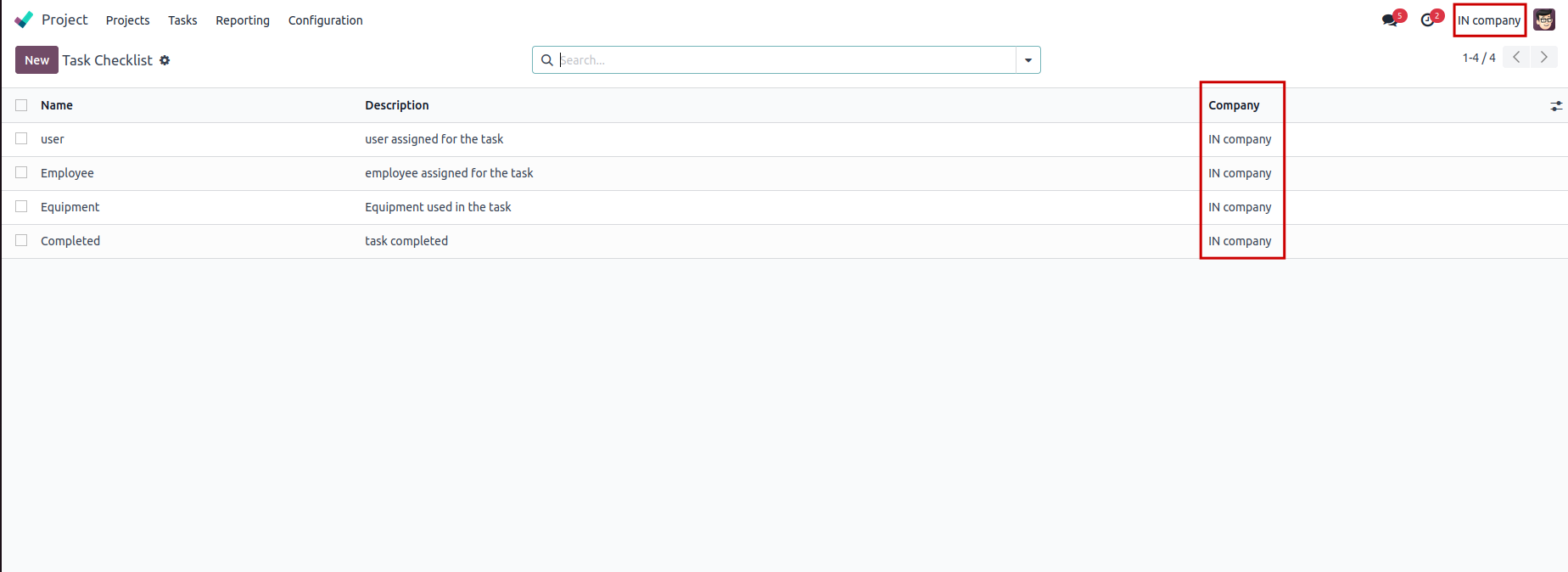The image size is (1568, 572).
Task: Click 'employee assigned for the task' description
Action: tap(449, 173)
